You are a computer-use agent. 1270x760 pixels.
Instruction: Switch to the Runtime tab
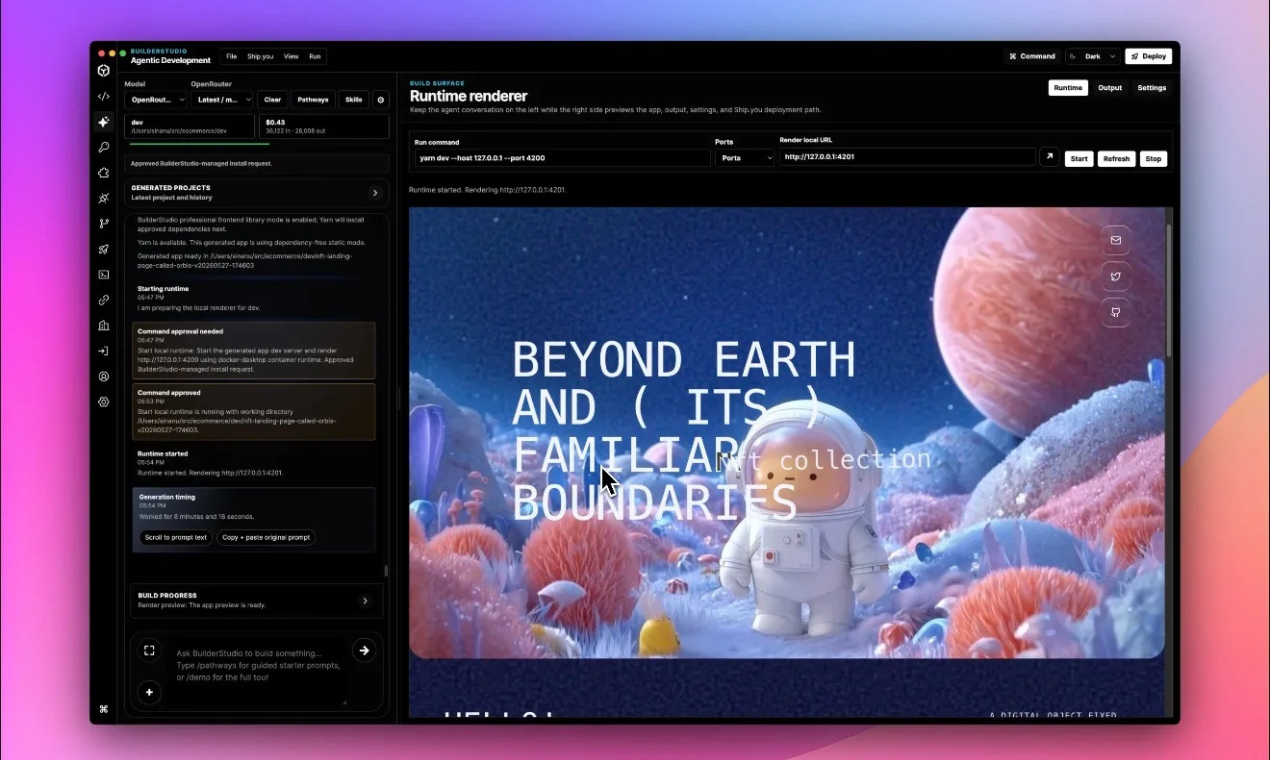pyautogui.click(x=1068, y=88)
